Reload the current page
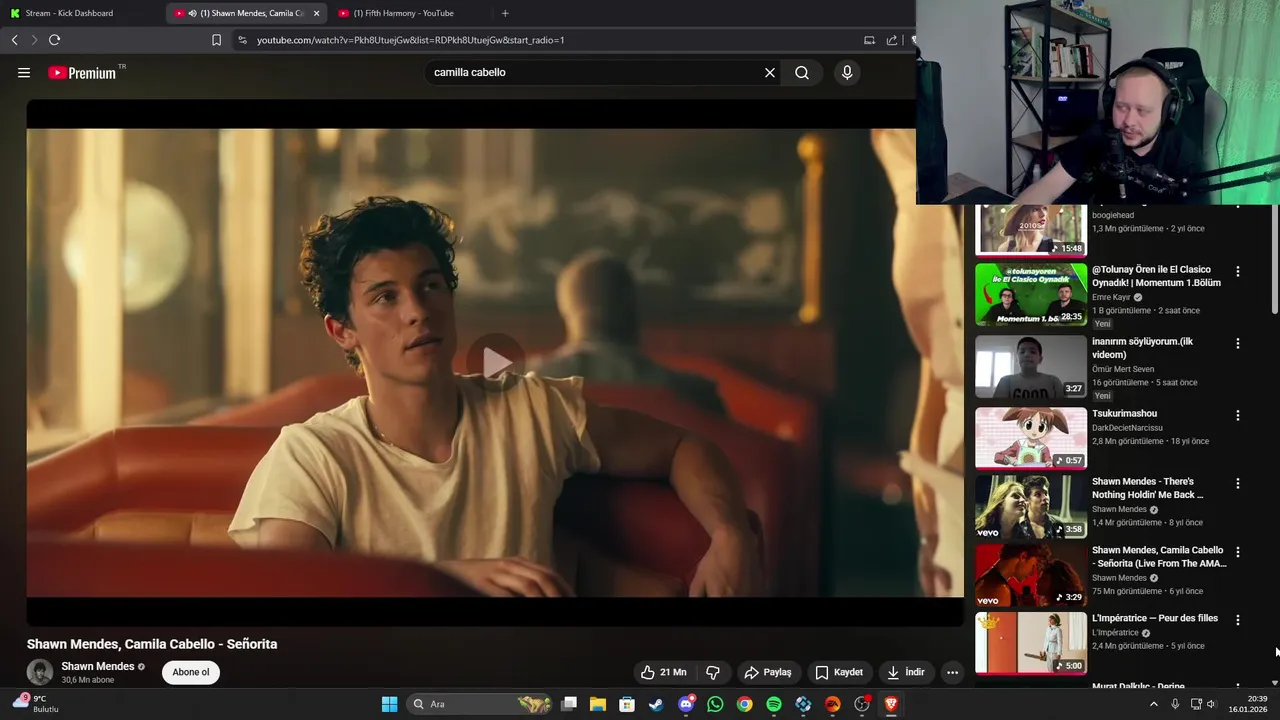This screenshot has height=720, width=1280. click(x=54, y=40)
